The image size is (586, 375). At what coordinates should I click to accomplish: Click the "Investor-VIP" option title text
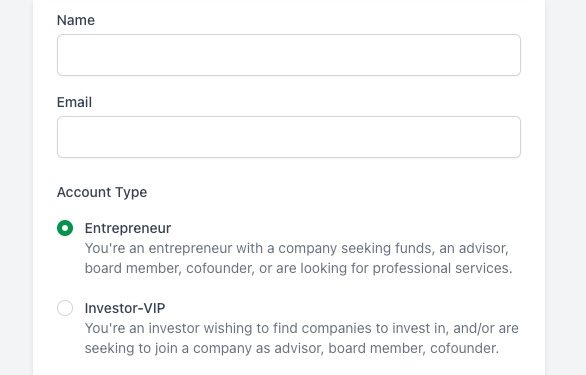click(x=125, y=308)
